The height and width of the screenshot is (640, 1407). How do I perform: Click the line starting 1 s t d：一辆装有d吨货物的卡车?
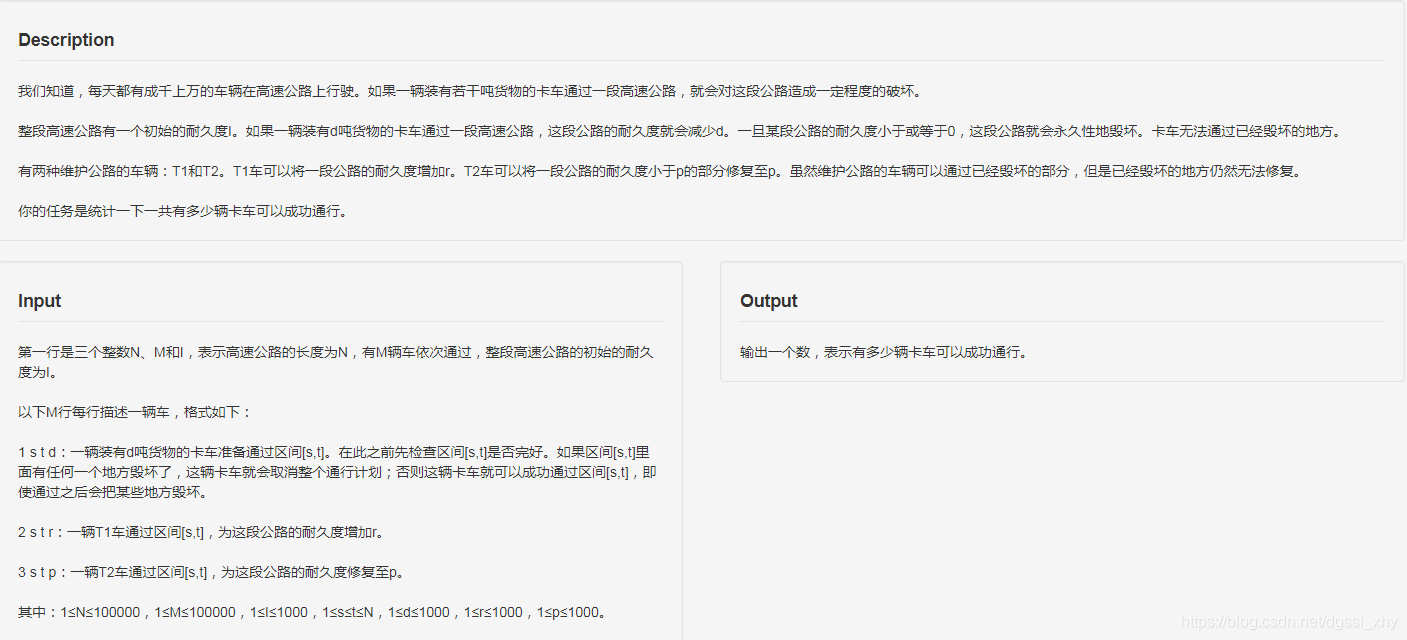point(337,472)
